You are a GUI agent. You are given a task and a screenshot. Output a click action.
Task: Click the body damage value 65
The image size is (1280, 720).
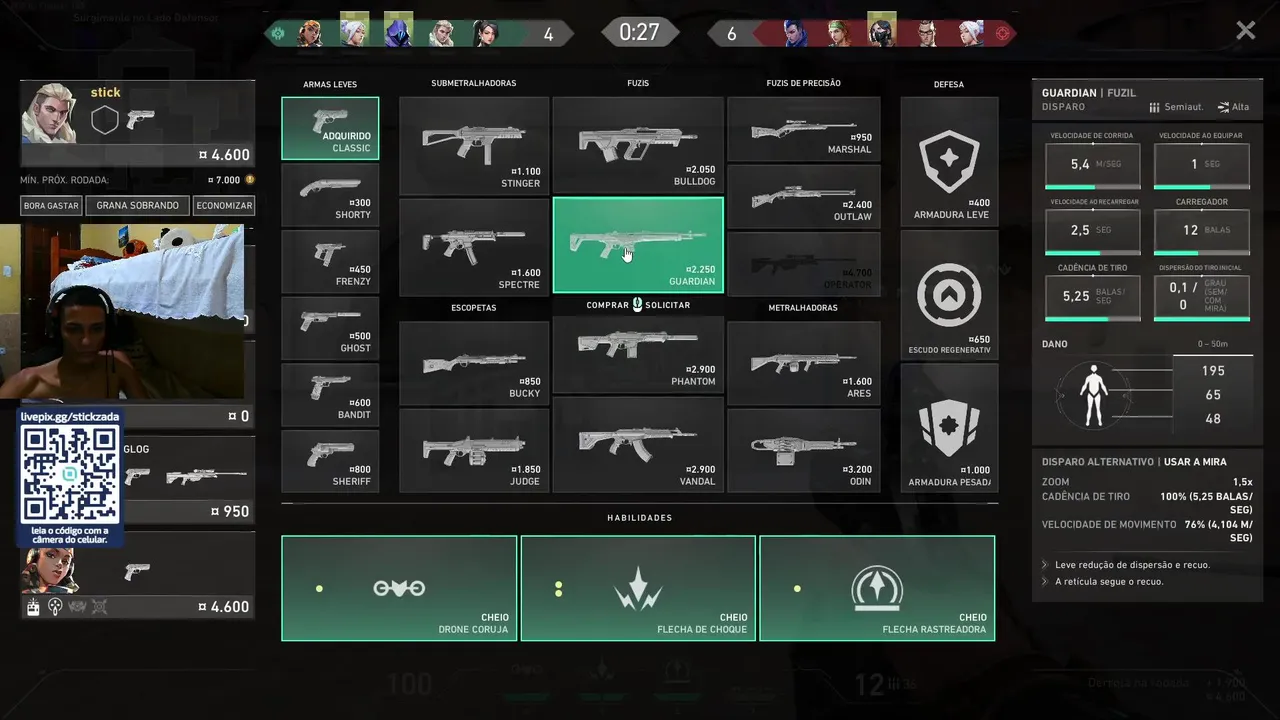pyautogui.click(x=1213, y=395)
